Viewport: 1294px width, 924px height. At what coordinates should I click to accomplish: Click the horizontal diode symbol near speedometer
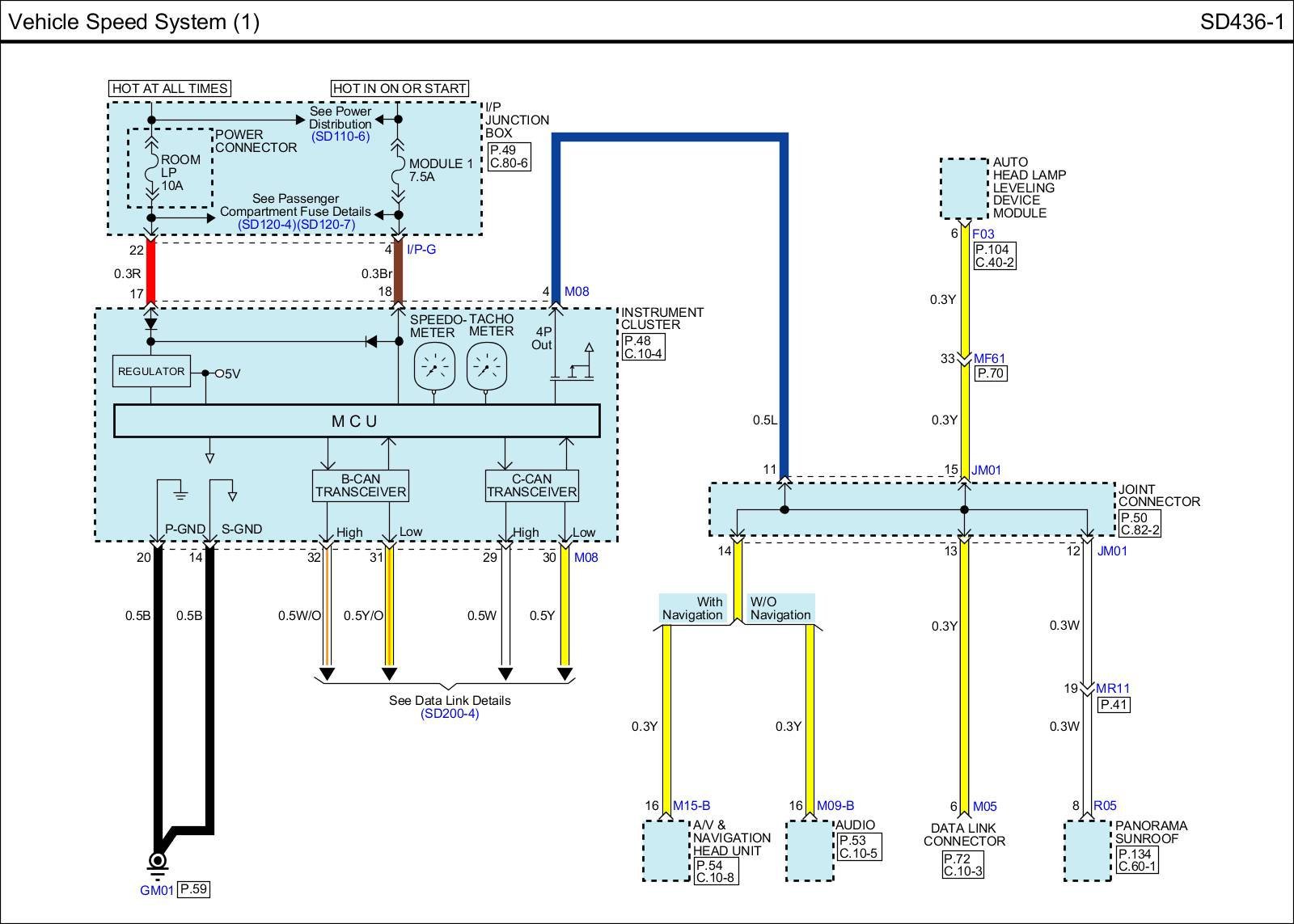point(371,342)
